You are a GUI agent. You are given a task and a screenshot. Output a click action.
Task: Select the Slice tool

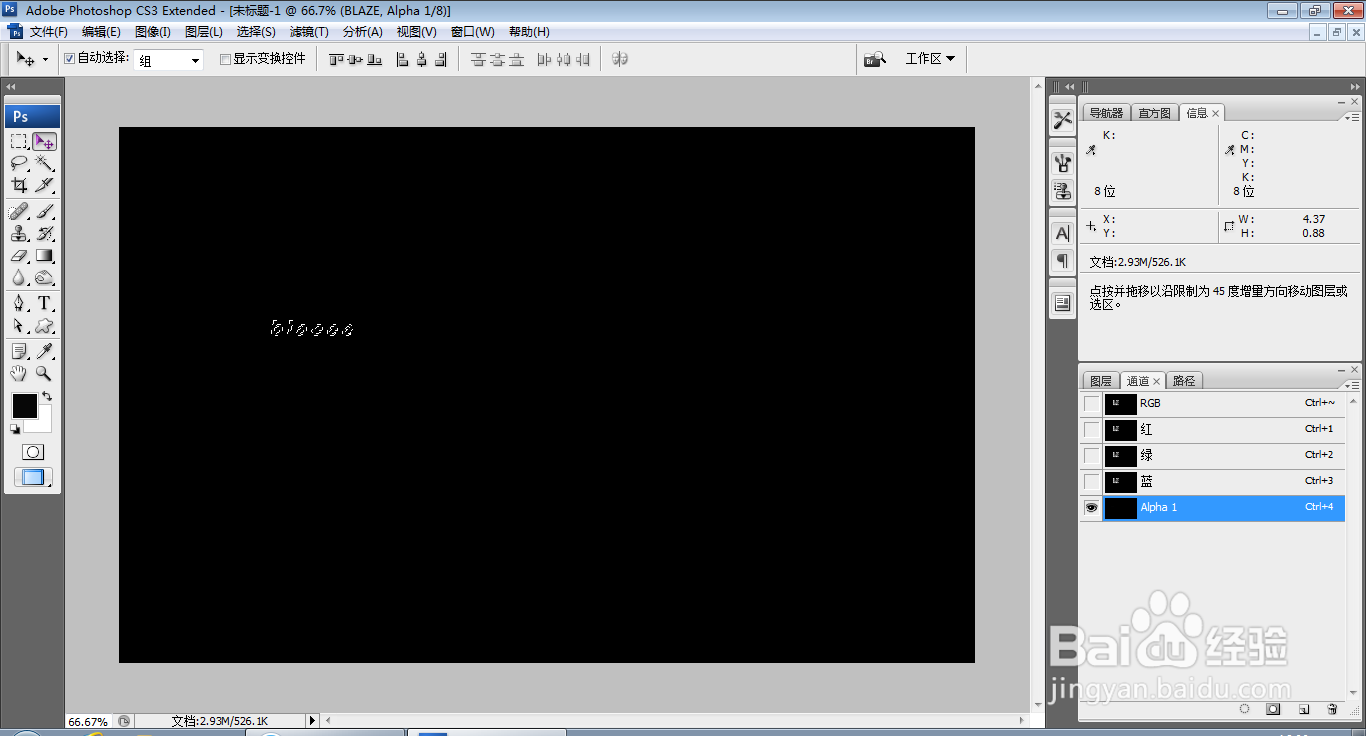point(44,185)
